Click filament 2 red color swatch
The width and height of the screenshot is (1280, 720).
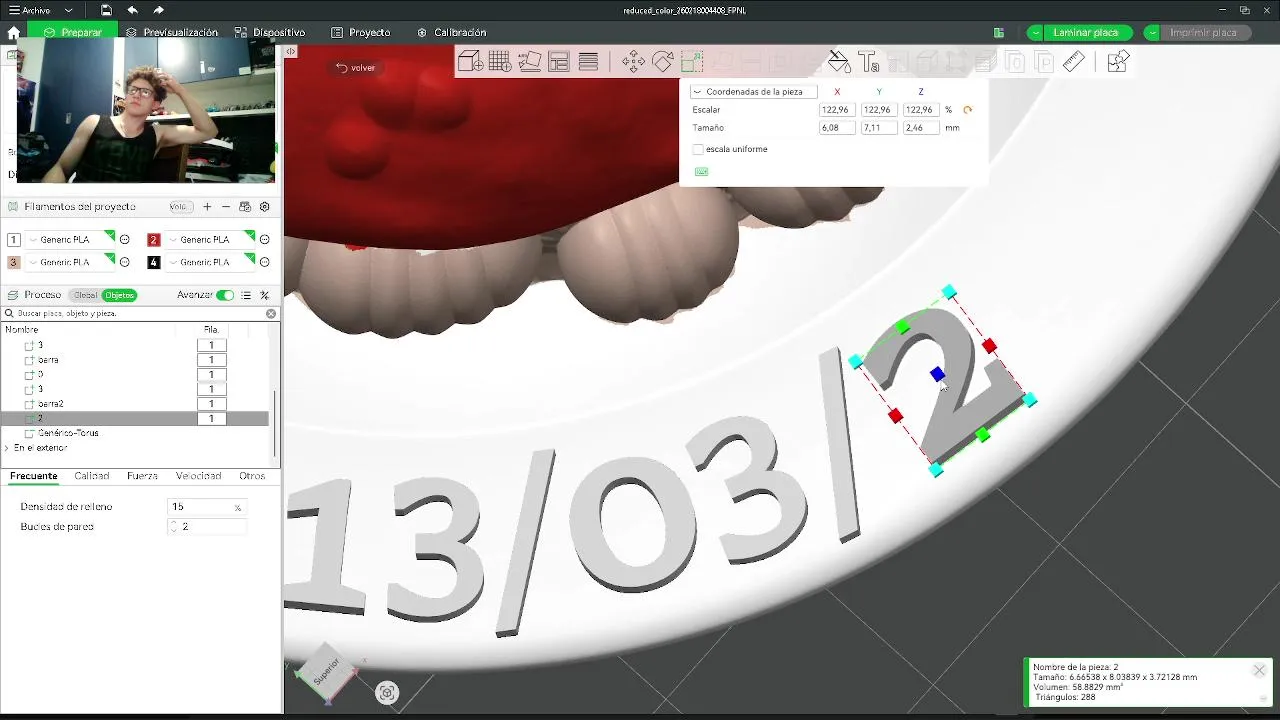click(154, 240)
